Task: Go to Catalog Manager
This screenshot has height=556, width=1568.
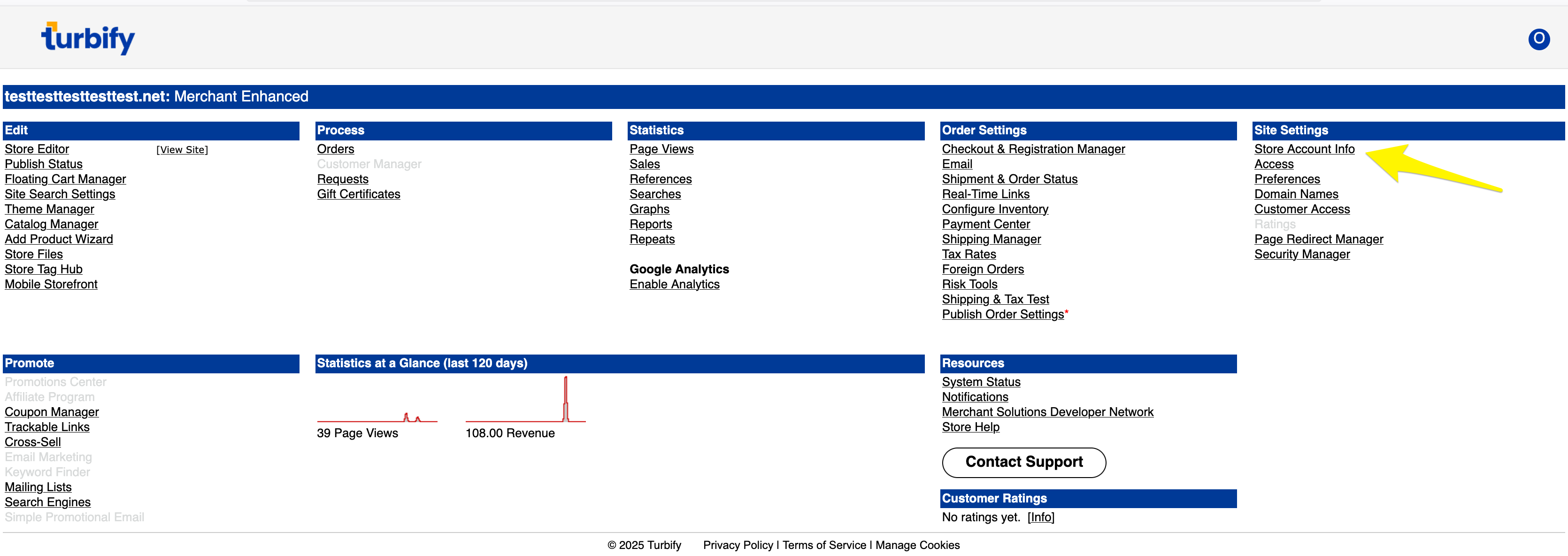Action: [51, 224]
